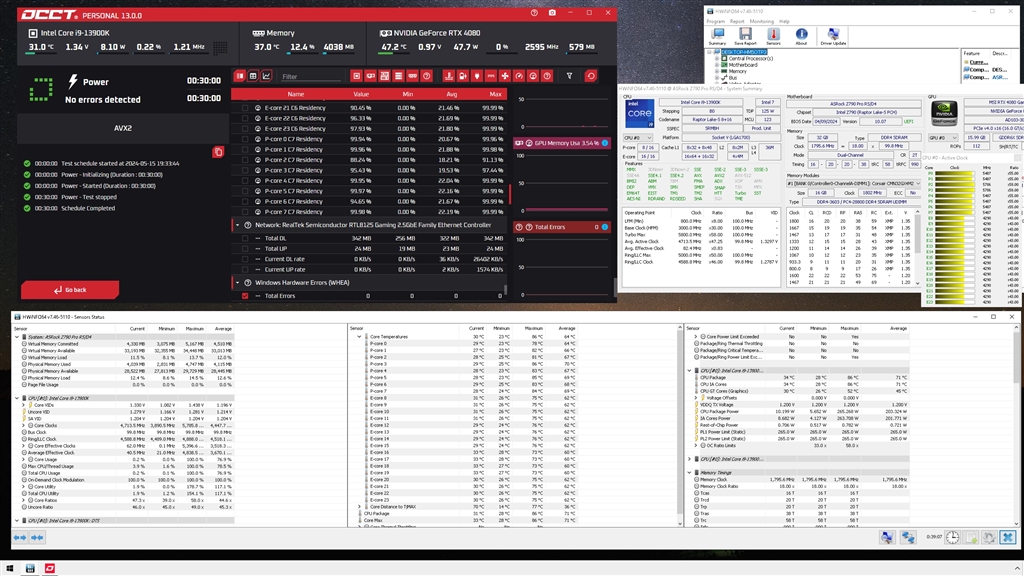Open the Windows Start button

[10, 568]
